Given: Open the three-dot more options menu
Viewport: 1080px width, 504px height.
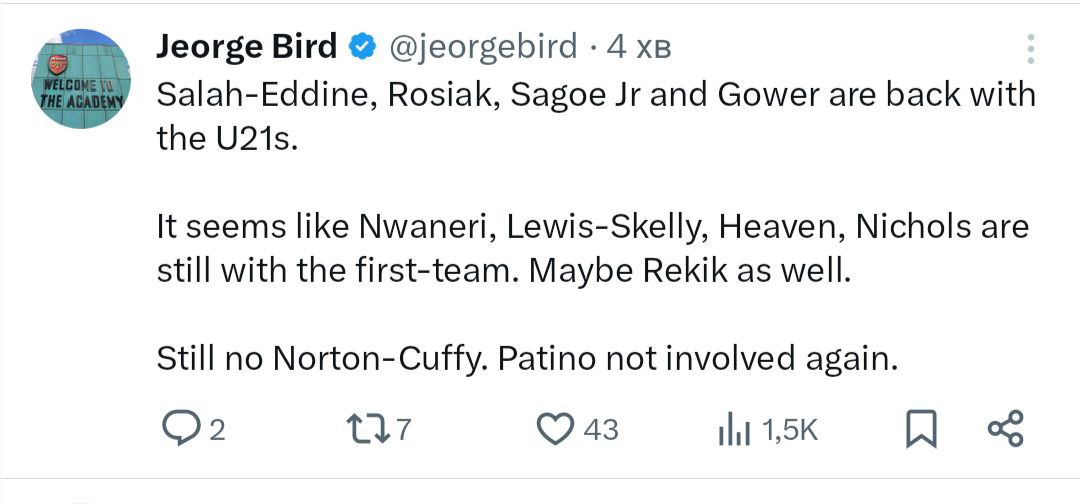Looking at the screenshot, I should click(x=1031, y=49).
